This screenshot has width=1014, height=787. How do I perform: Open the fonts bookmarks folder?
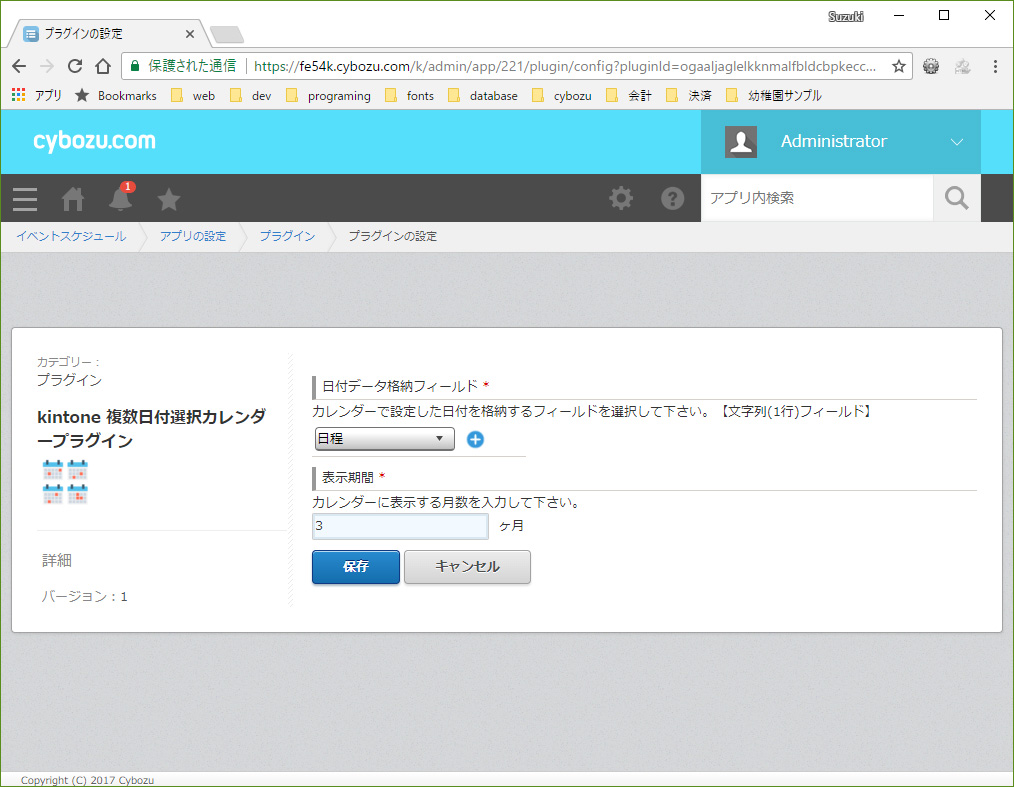(409, 96)
